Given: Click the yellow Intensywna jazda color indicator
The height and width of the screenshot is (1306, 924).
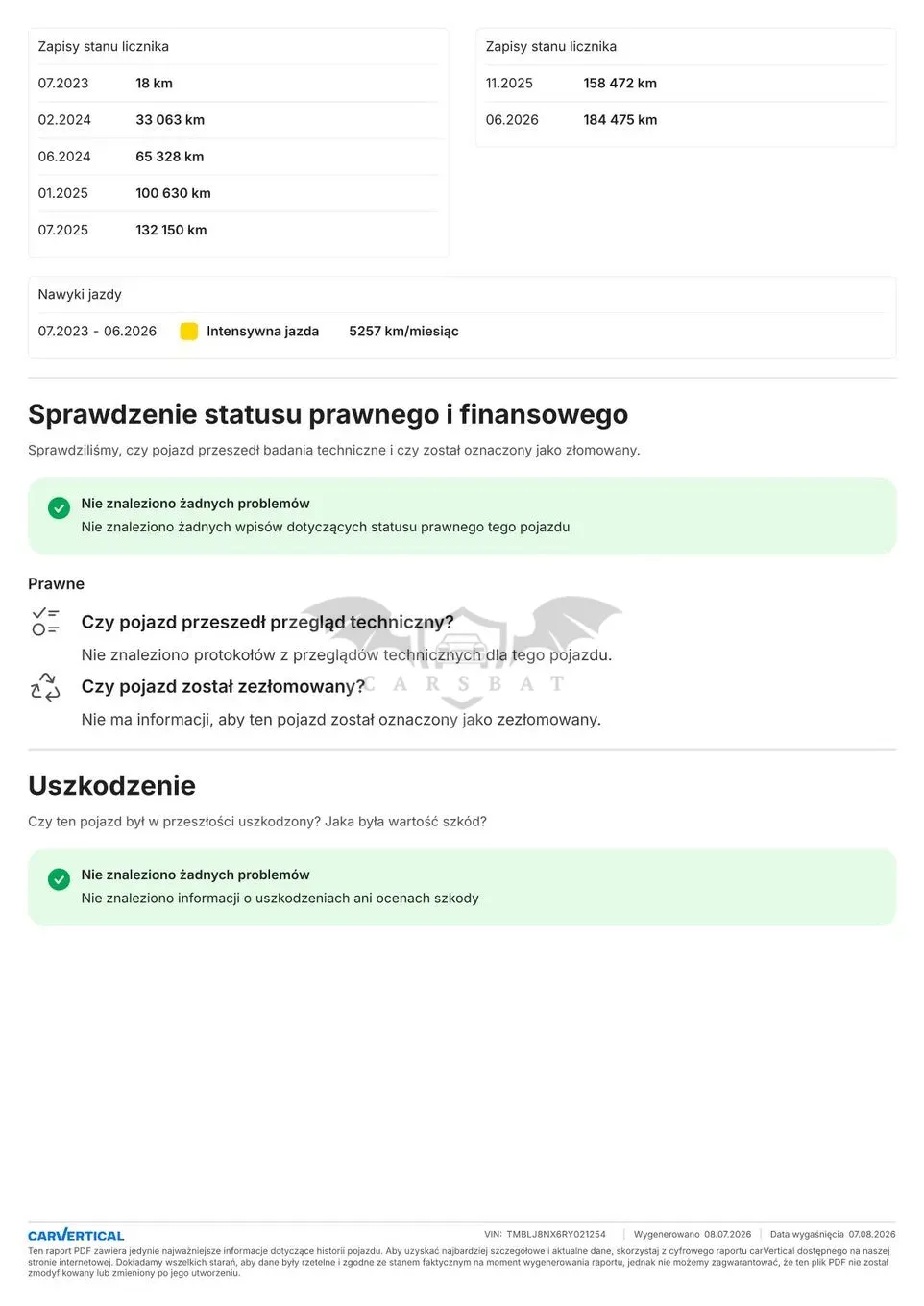Looking at the screenshot, I should (189, 332).
